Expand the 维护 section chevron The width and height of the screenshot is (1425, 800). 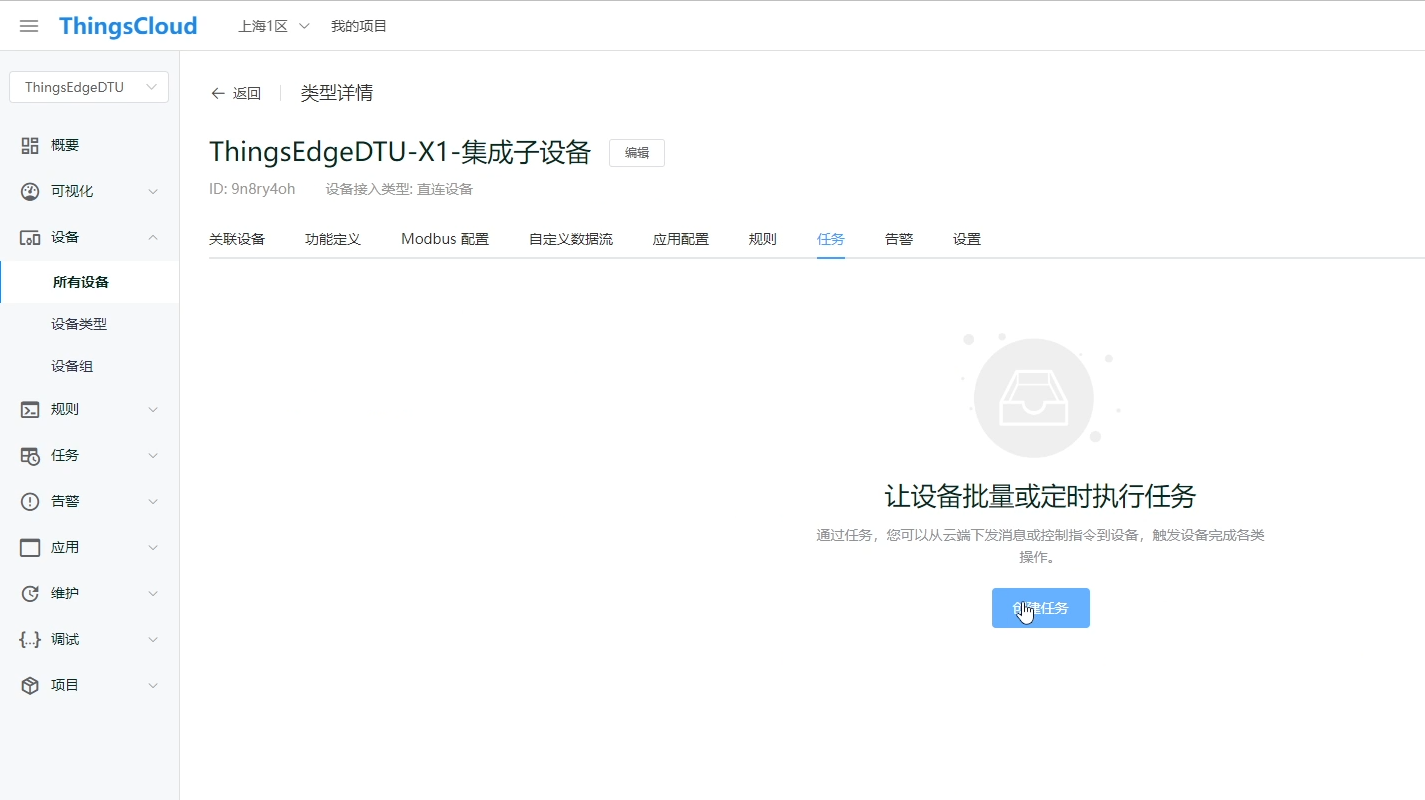pyautogui.click(x=153, y=593)
